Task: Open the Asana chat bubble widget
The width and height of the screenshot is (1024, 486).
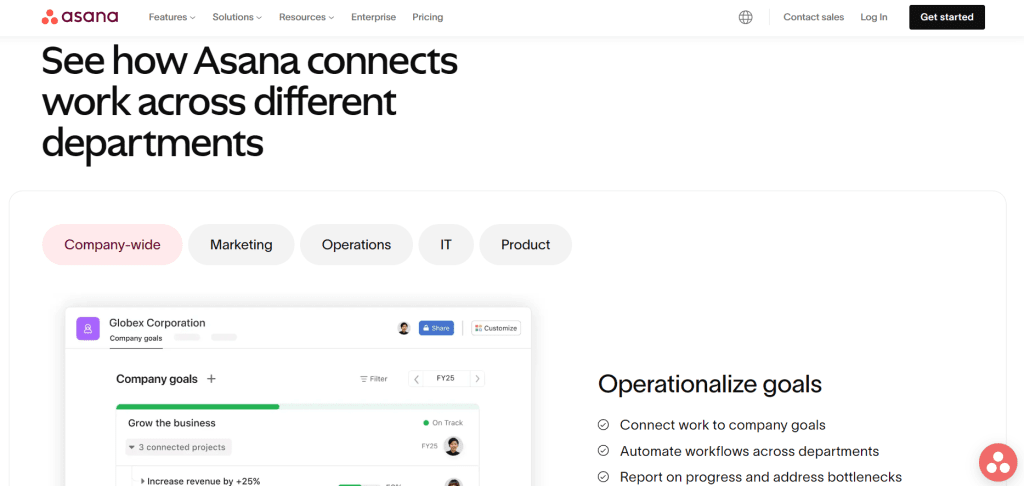Action: pos(998,462)
